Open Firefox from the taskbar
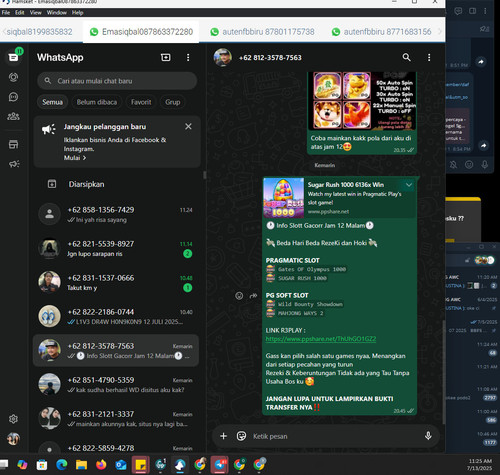The image size is (500, 475). 101,464
